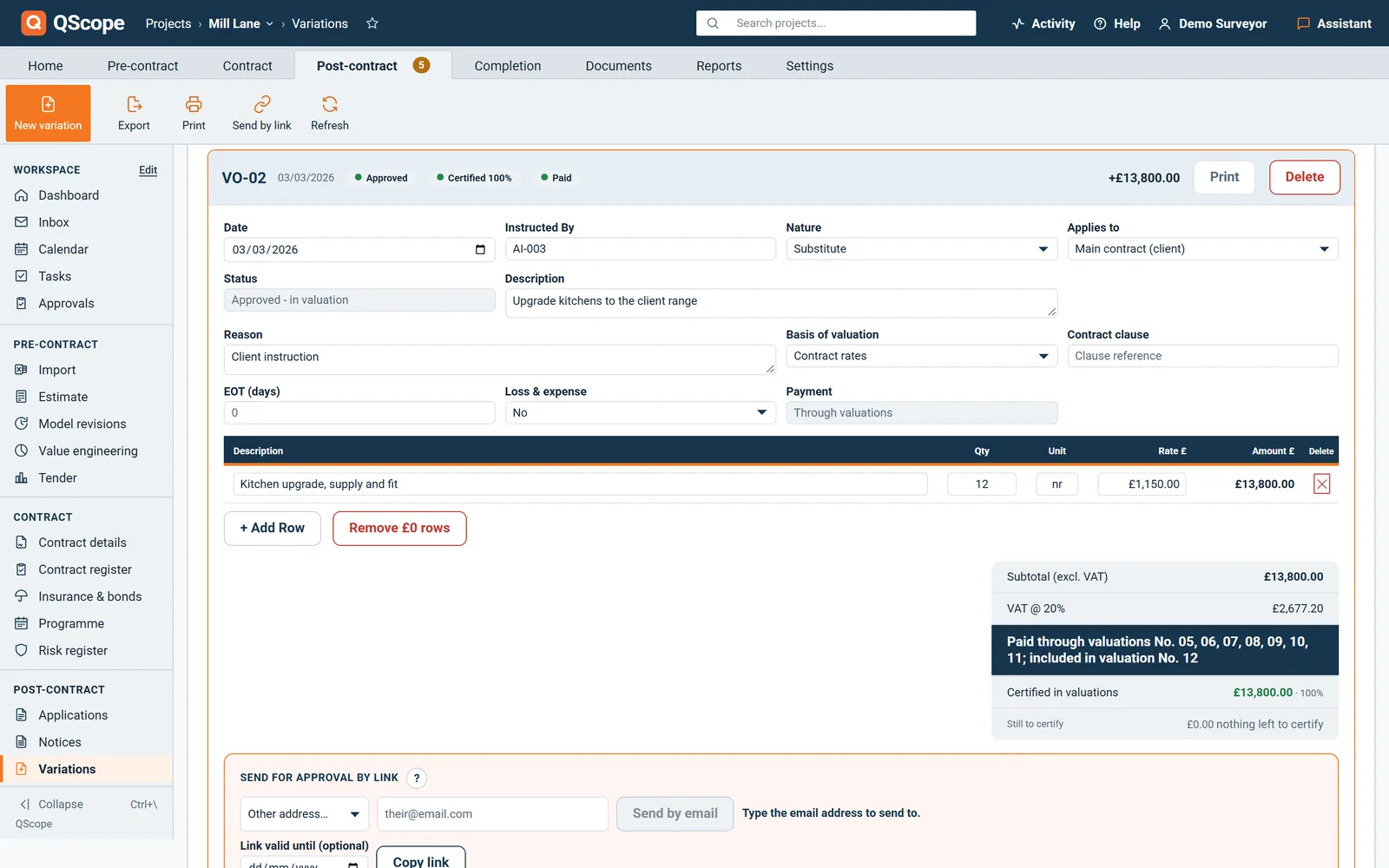Open help tooltip for approval by link

tap(417, 778)
